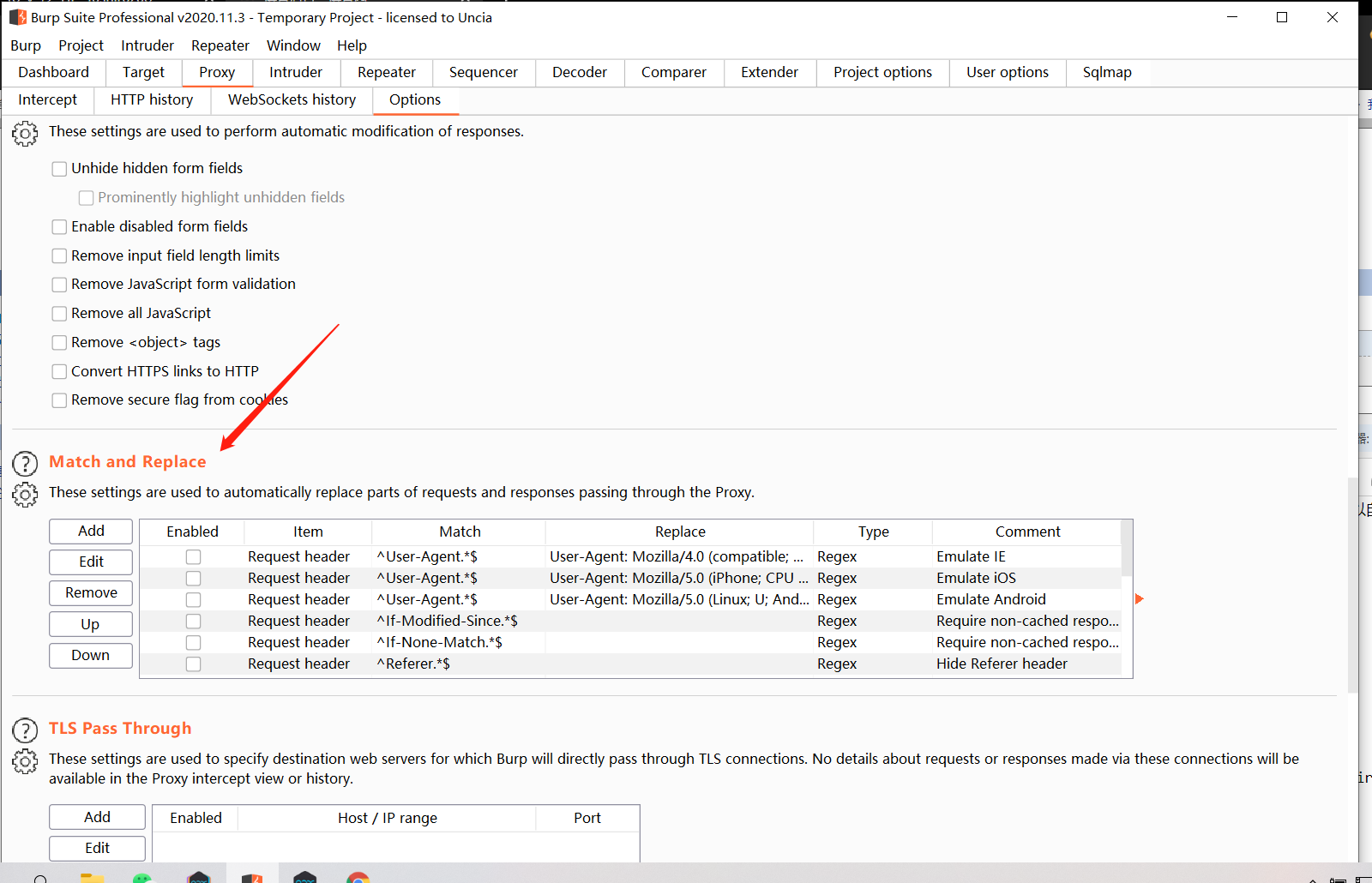This screenshot has height=883, width=1372.
Task: Open help for the Match and Replace section
Action: 25,464
